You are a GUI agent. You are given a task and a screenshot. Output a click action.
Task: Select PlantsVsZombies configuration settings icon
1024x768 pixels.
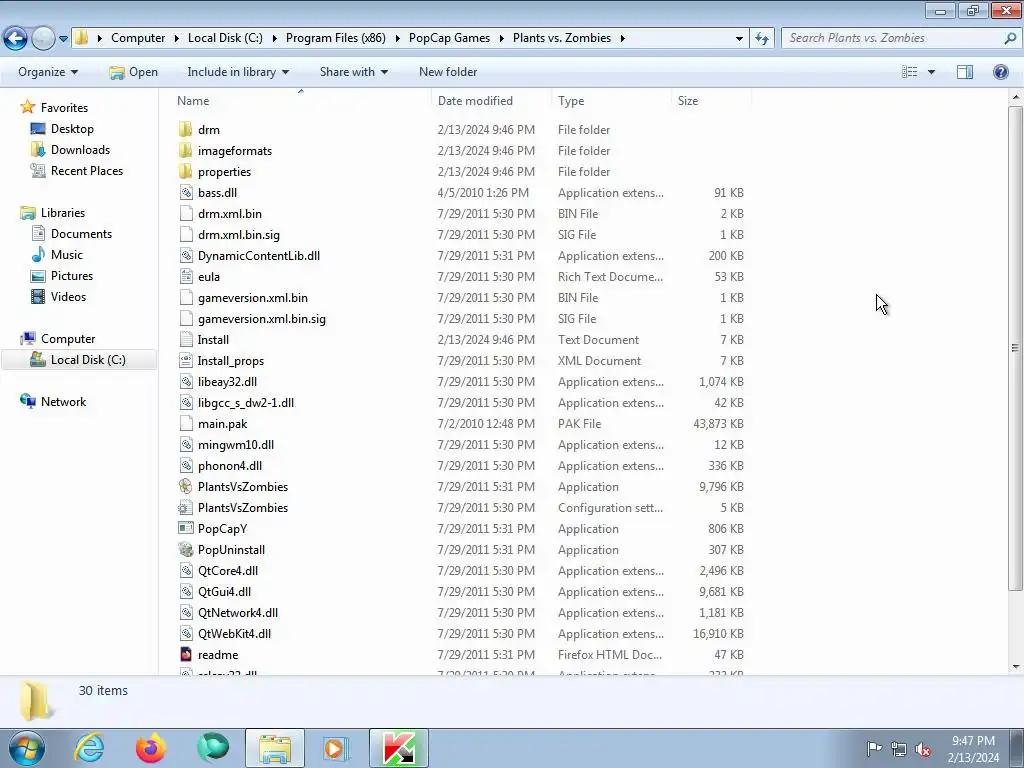click(185, 507)
